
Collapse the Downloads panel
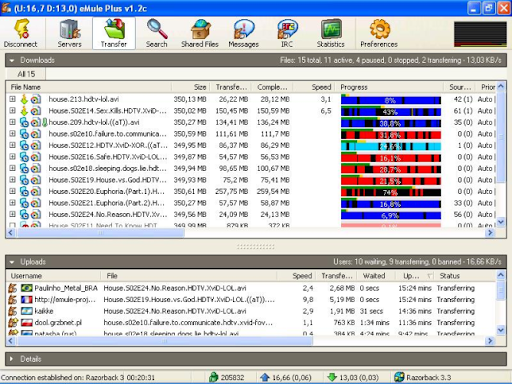[12, 61]
